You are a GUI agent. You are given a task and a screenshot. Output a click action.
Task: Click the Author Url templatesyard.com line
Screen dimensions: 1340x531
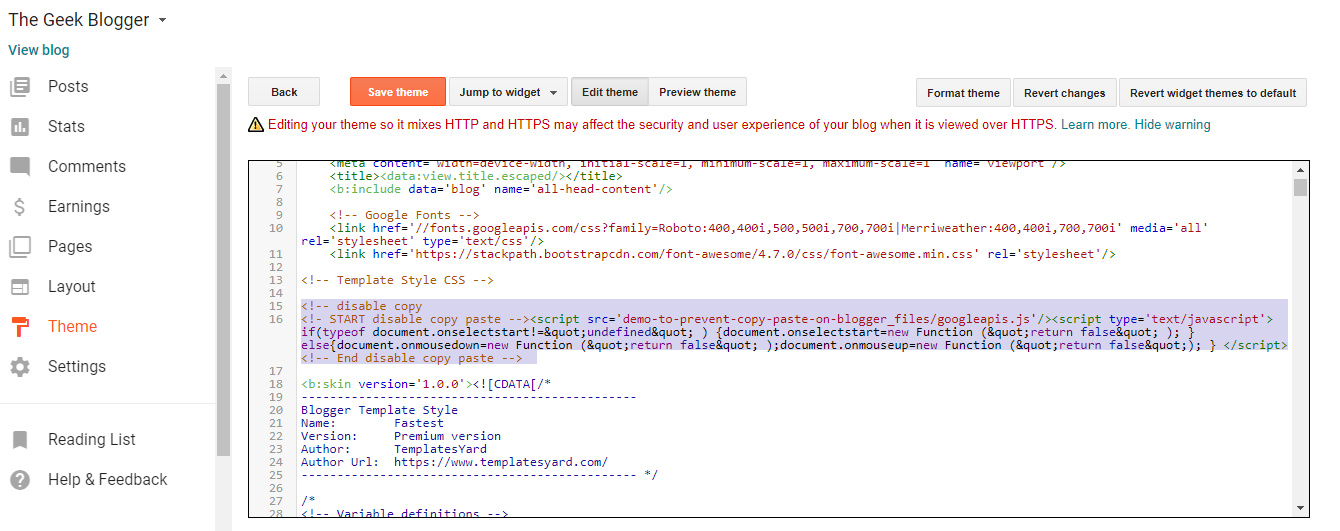[454, 462]
